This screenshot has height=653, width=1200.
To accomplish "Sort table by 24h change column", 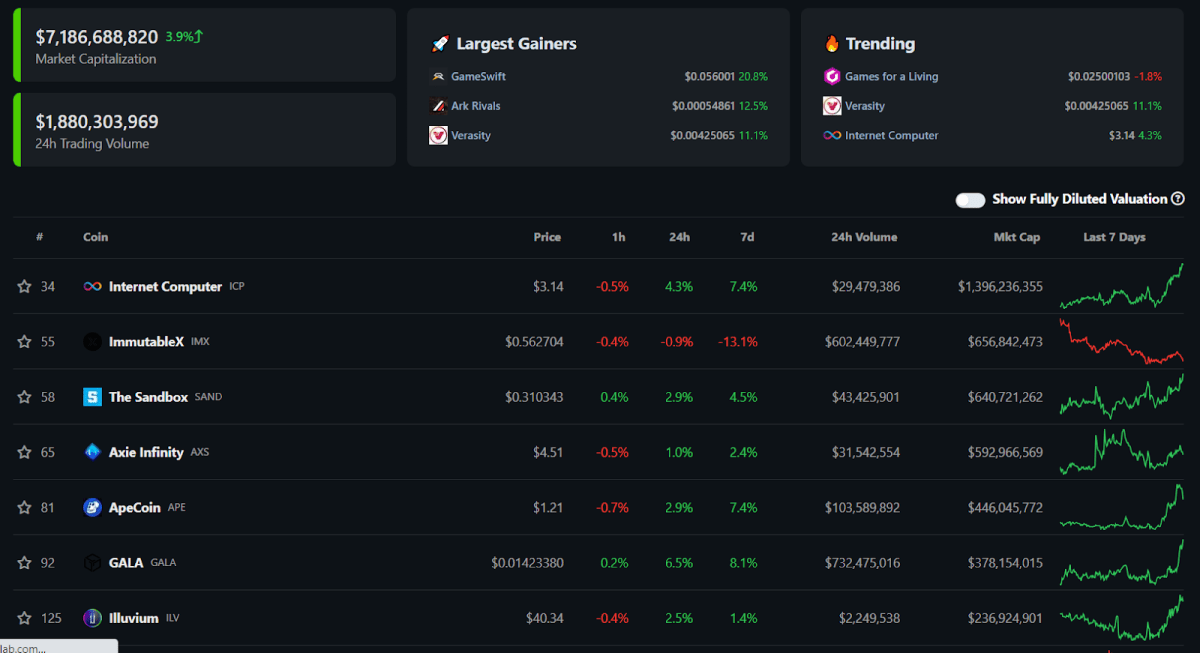I will coord(680,238).
